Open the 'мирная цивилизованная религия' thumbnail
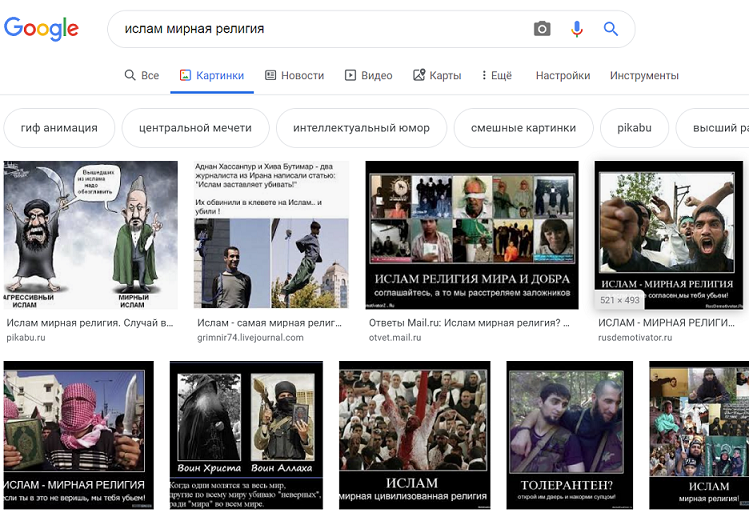Image resolution: width=749 pixels, height=513 pixels. click(415, 435)
